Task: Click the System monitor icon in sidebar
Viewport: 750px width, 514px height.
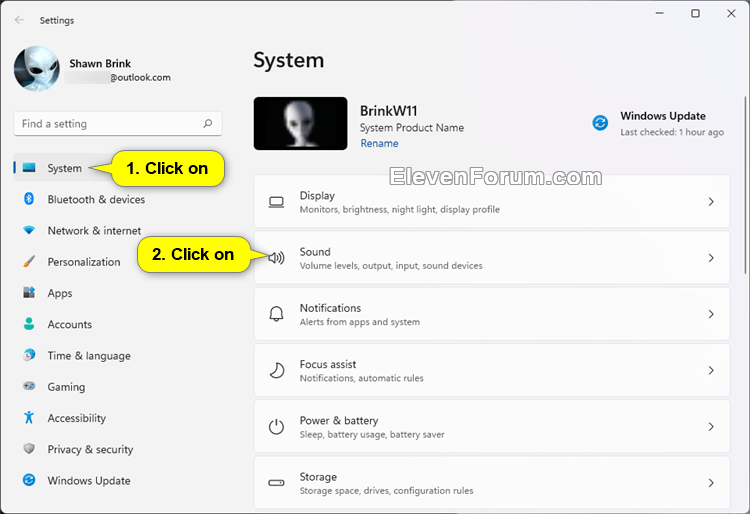Action: click(x=29, y=168)
